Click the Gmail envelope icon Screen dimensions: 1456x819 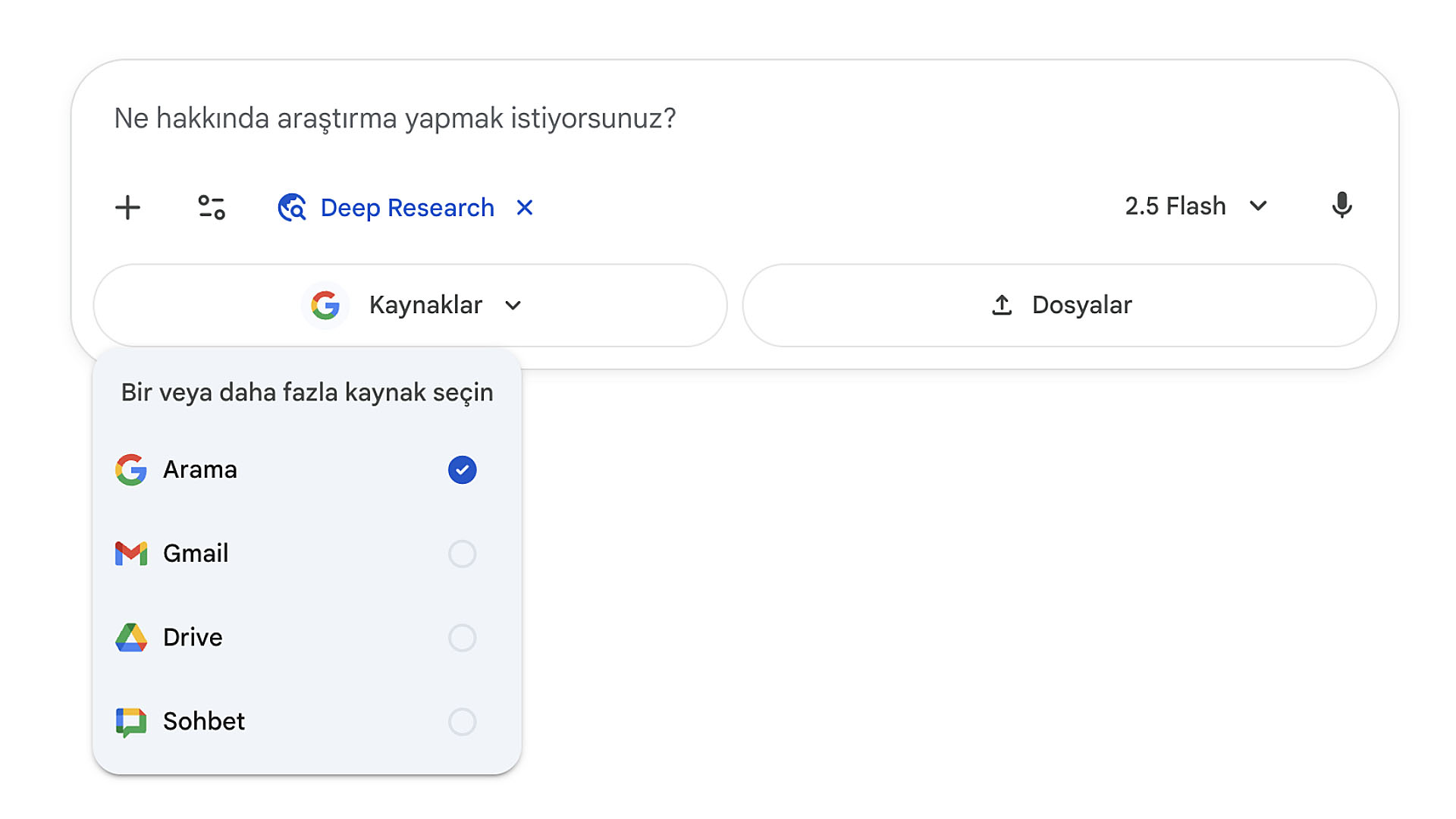[x=131, y=554]
